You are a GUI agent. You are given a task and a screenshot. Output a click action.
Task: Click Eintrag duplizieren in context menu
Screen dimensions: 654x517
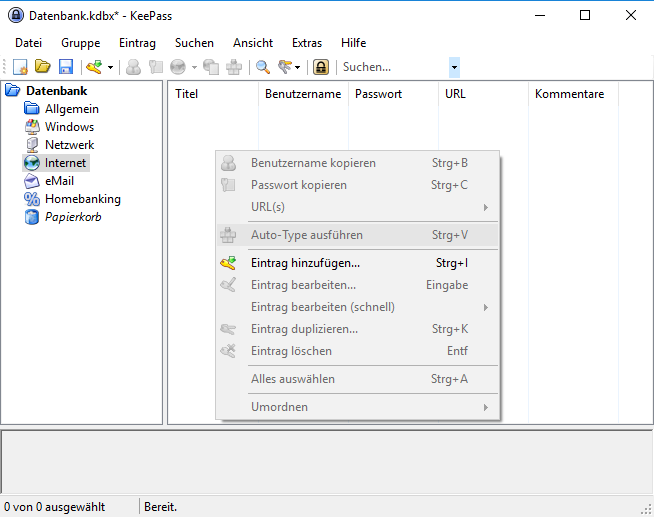(x=357, y=329)
